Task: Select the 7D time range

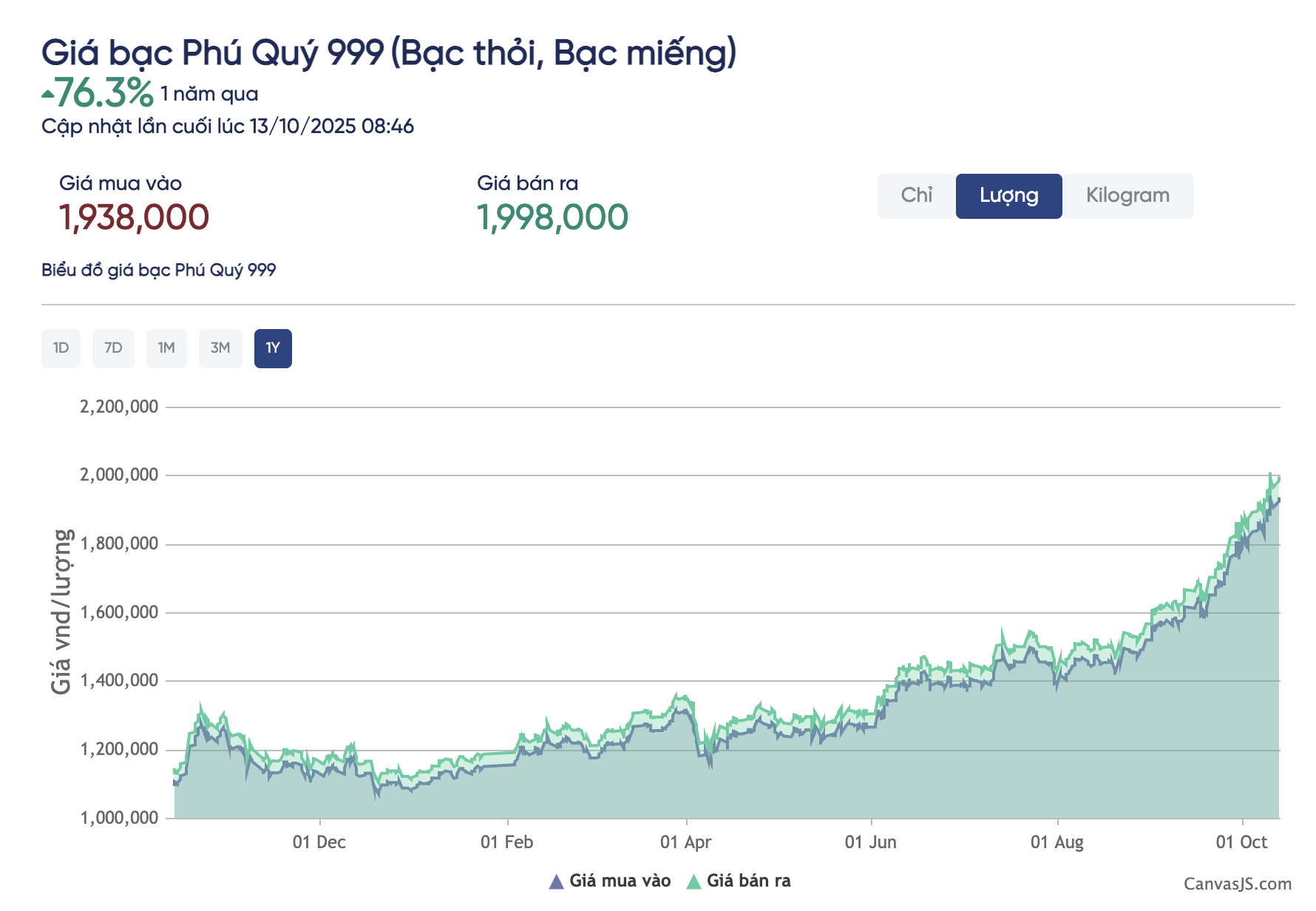Action: (113, 348)
